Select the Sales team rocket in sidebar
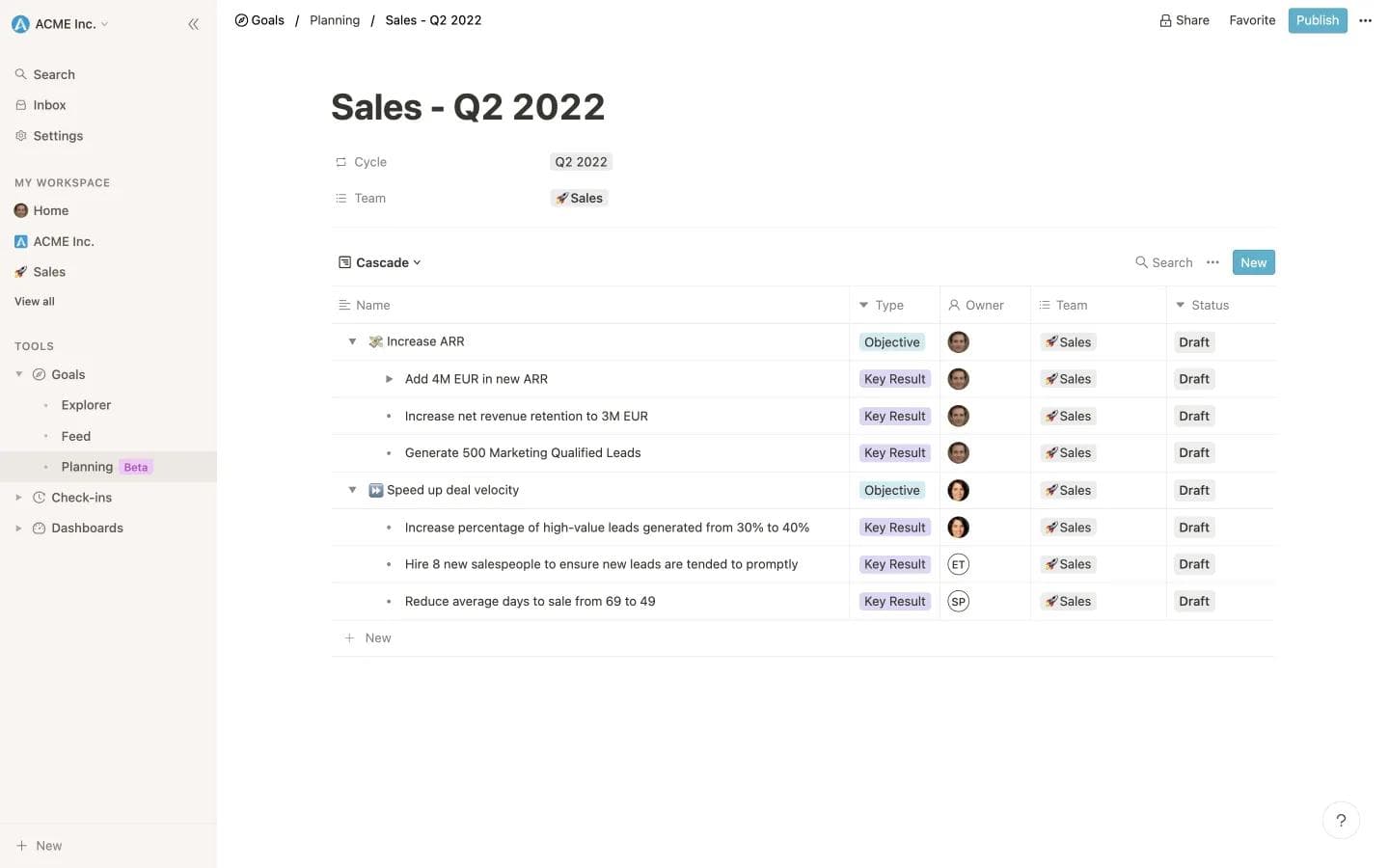1389x868 pixels. point(49,271)
